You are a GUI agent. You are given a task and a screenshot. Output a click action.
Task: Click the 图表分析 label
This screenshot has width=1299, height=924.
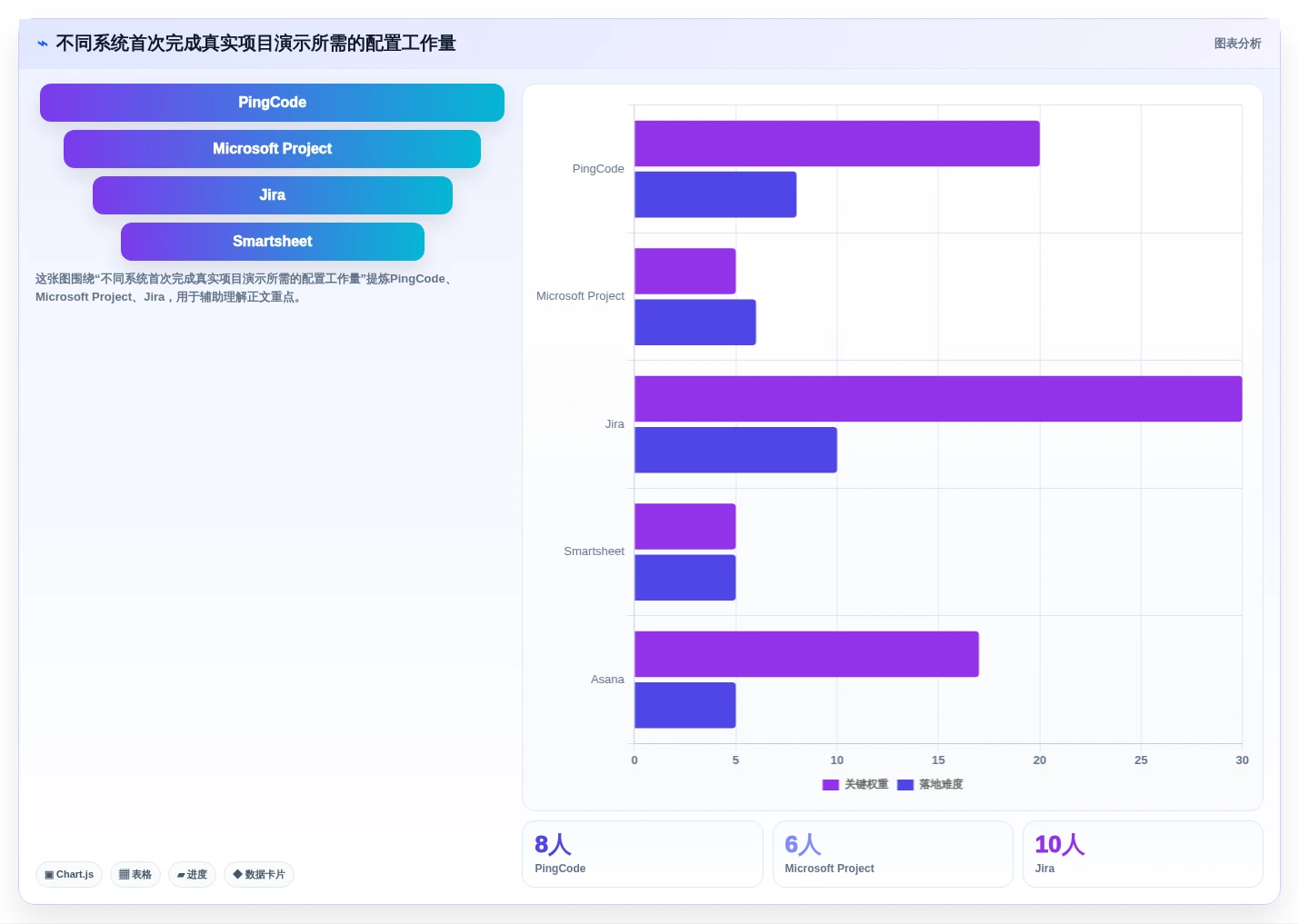[1237, 44]
